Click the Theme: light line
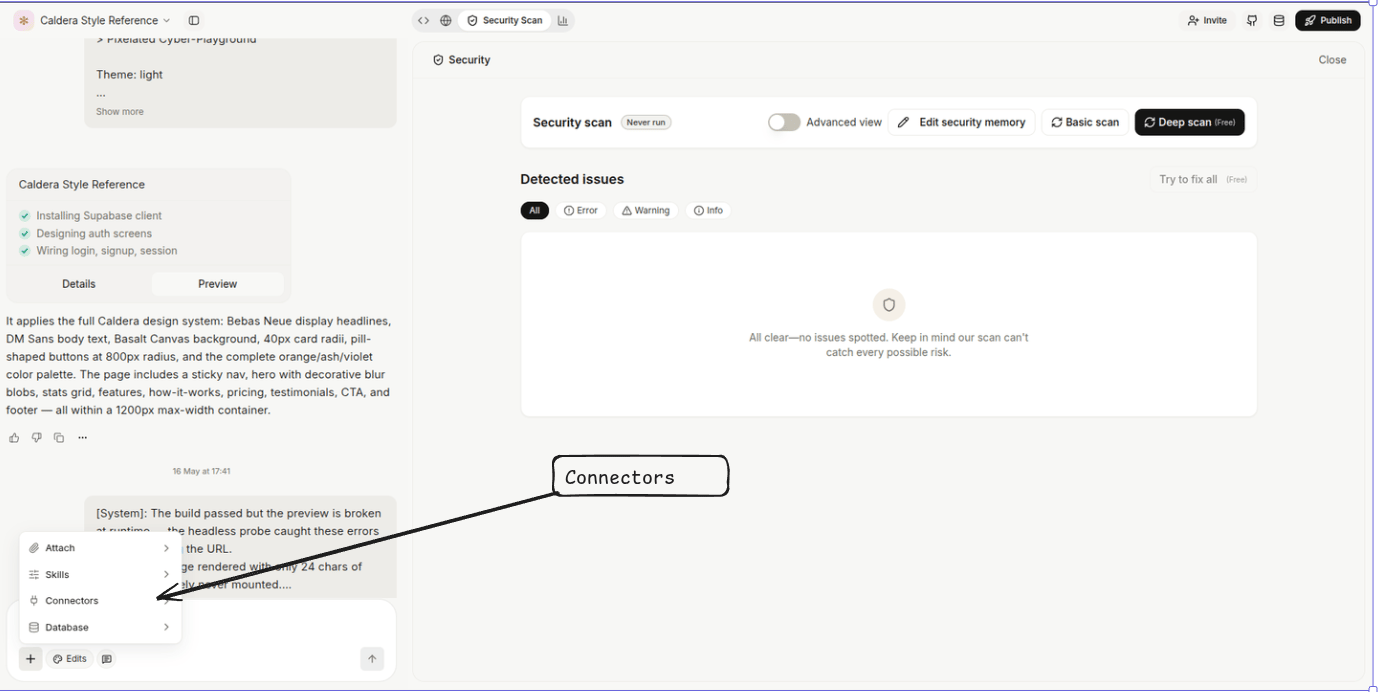The image size is (1378, 692). click(x=129, y=75)
